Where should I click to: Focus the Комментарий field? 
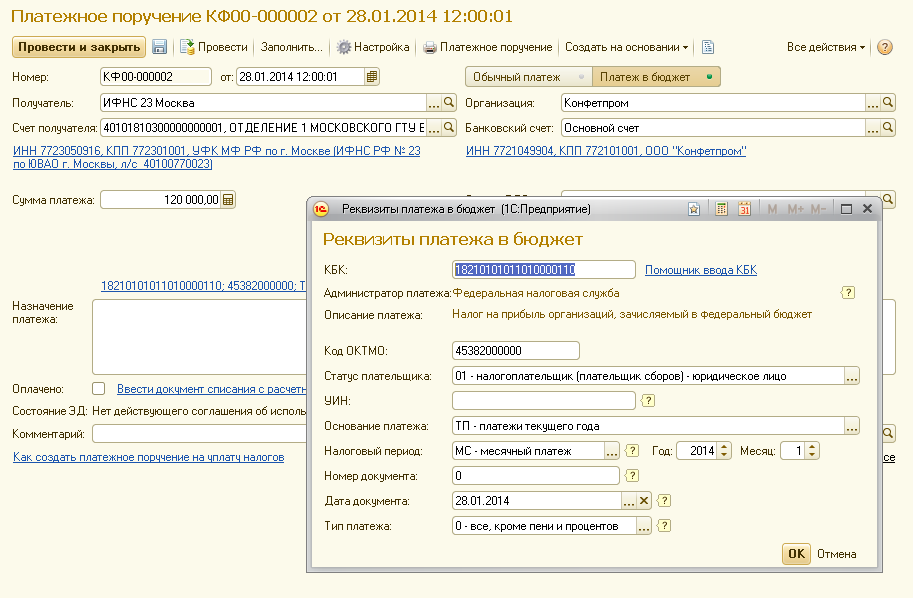point(199,434)
